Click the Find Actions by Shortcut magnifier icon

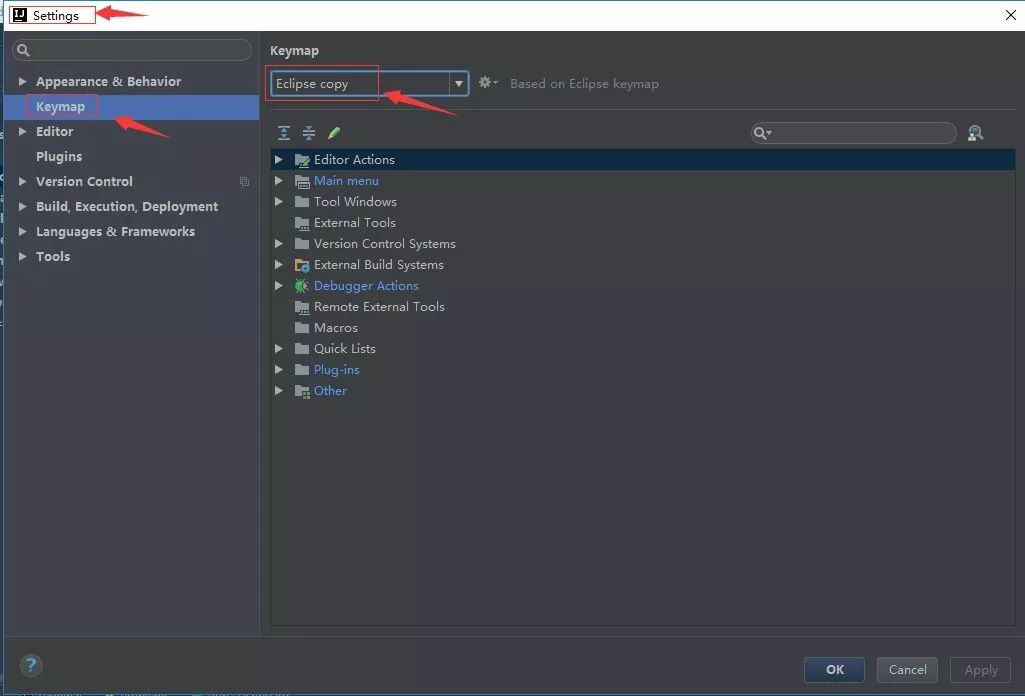pyautogui.click(x=975, y=132)
